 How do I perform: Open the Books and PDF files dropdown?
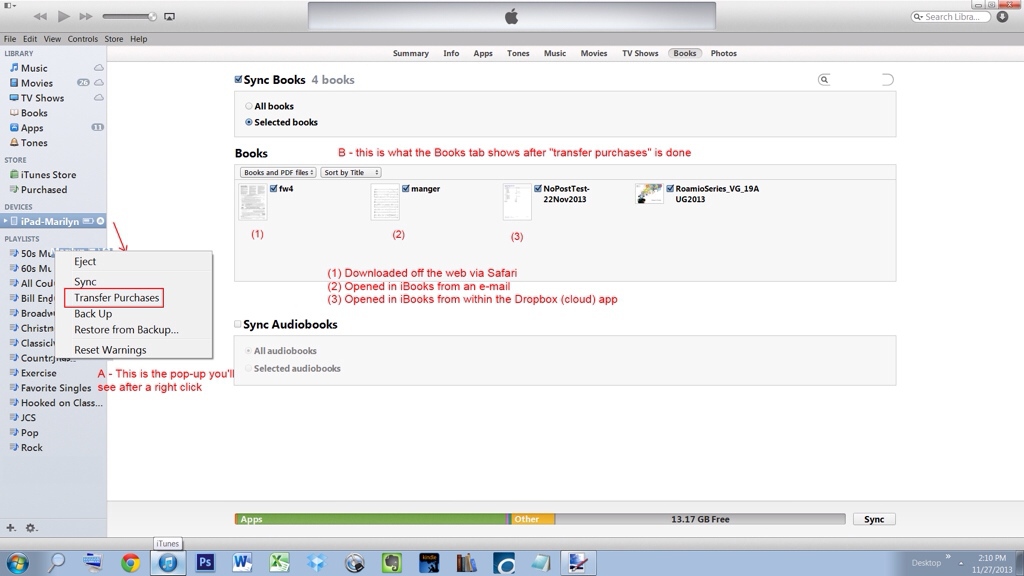[x=278, y=172]
